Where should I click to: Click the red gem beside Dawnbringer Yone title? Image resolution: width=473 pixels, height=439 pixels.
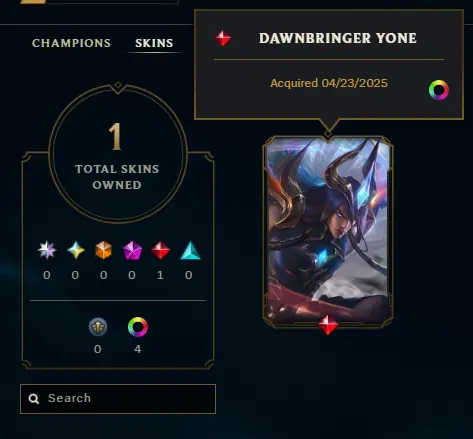[x=223, y=38]
